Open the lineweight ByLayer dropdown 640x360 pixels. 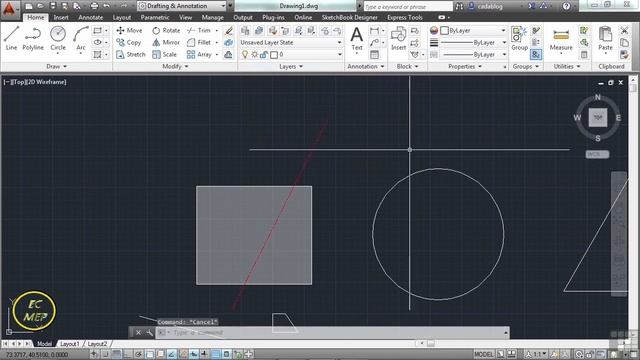[473, 42]
